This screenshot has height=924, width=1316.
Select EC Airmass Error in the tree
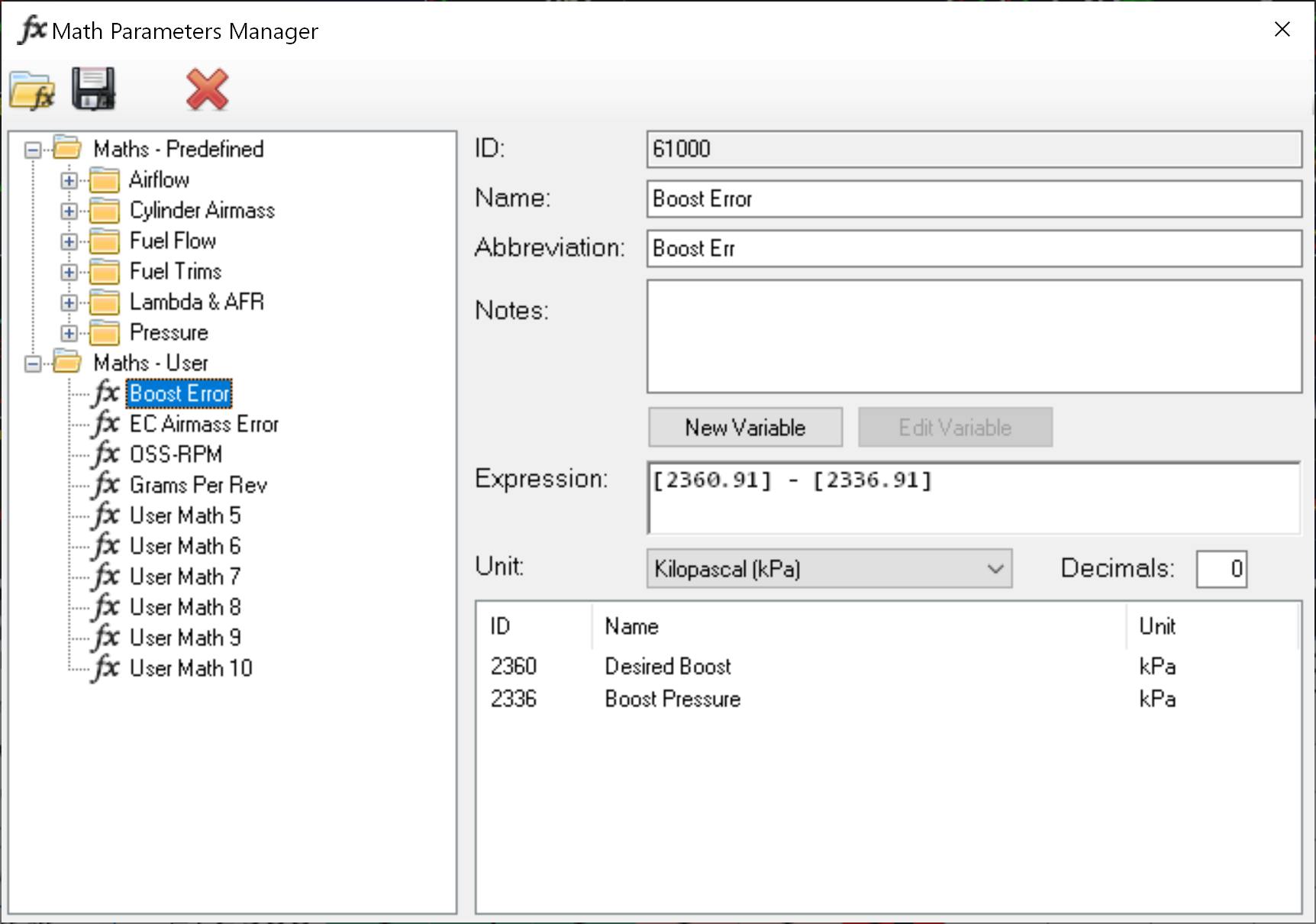pos(202,424)
